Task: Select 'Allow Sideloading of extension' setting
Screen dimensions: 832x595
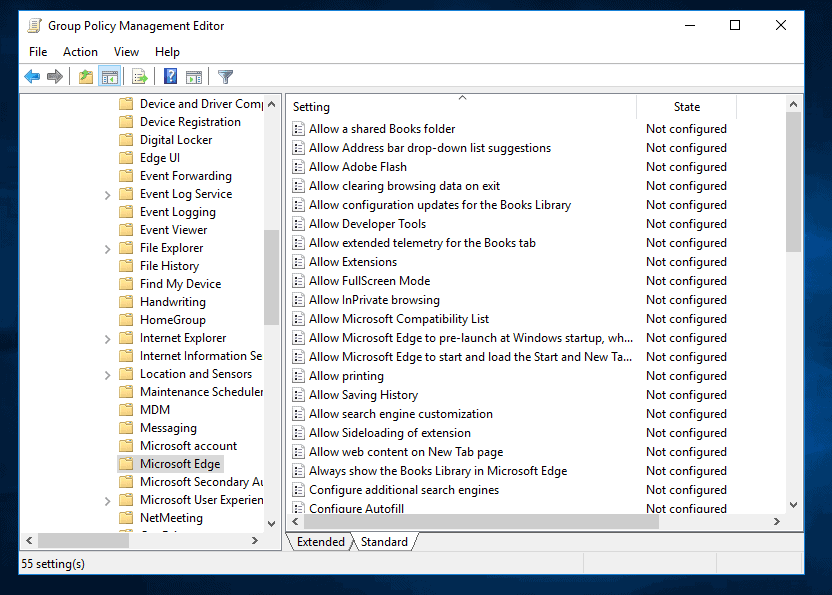Action: click(389, 433)
